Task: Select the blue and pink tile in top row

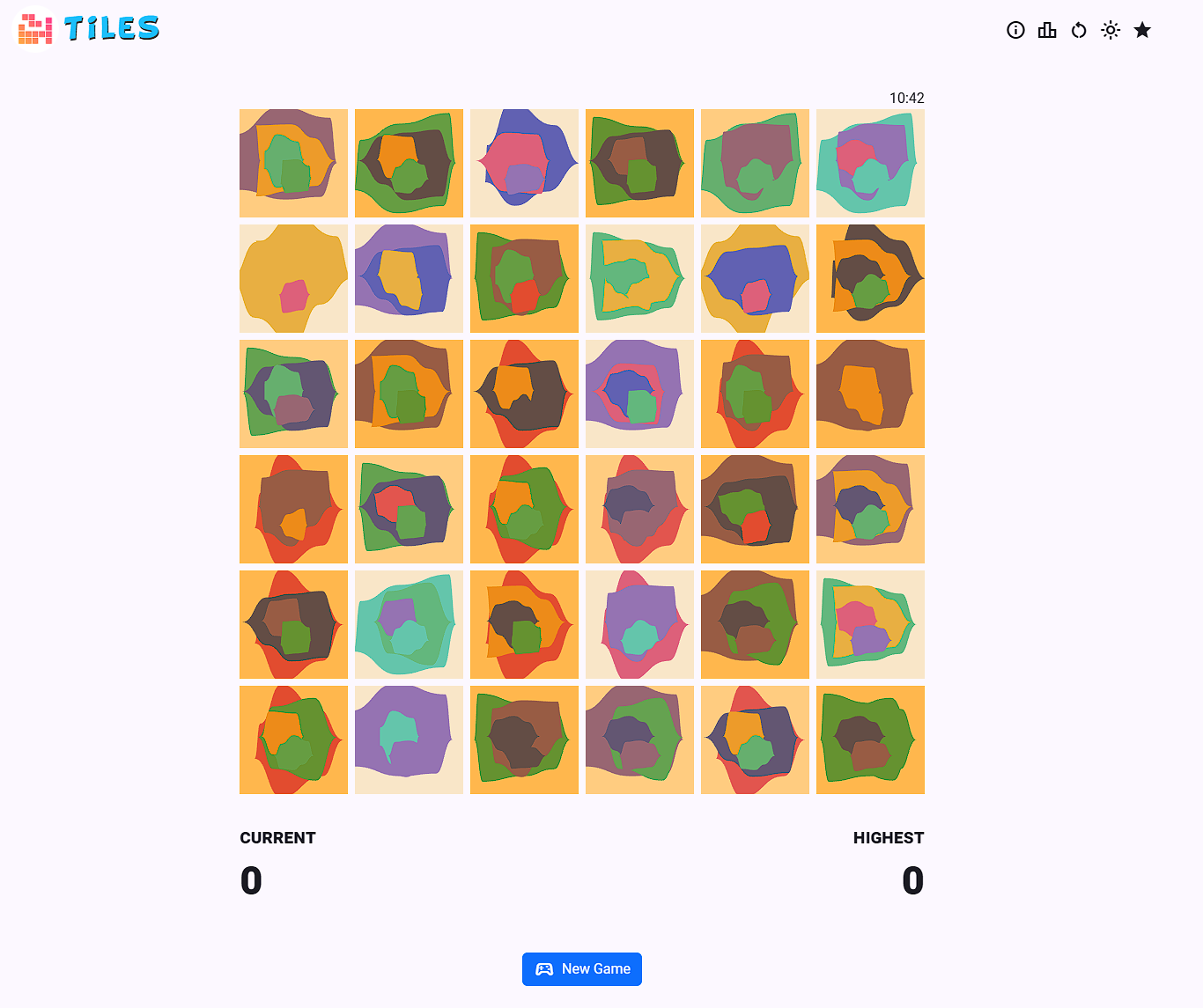Action: click(x=524, y=163)
